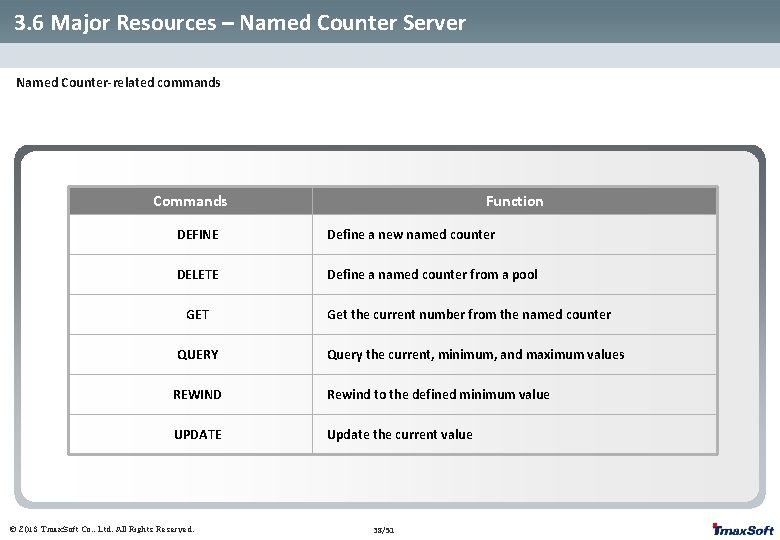Click 'Query the current, minimum, and maximum values'
780x540 pixels.
pyautogui.click(x=476, y=355)
